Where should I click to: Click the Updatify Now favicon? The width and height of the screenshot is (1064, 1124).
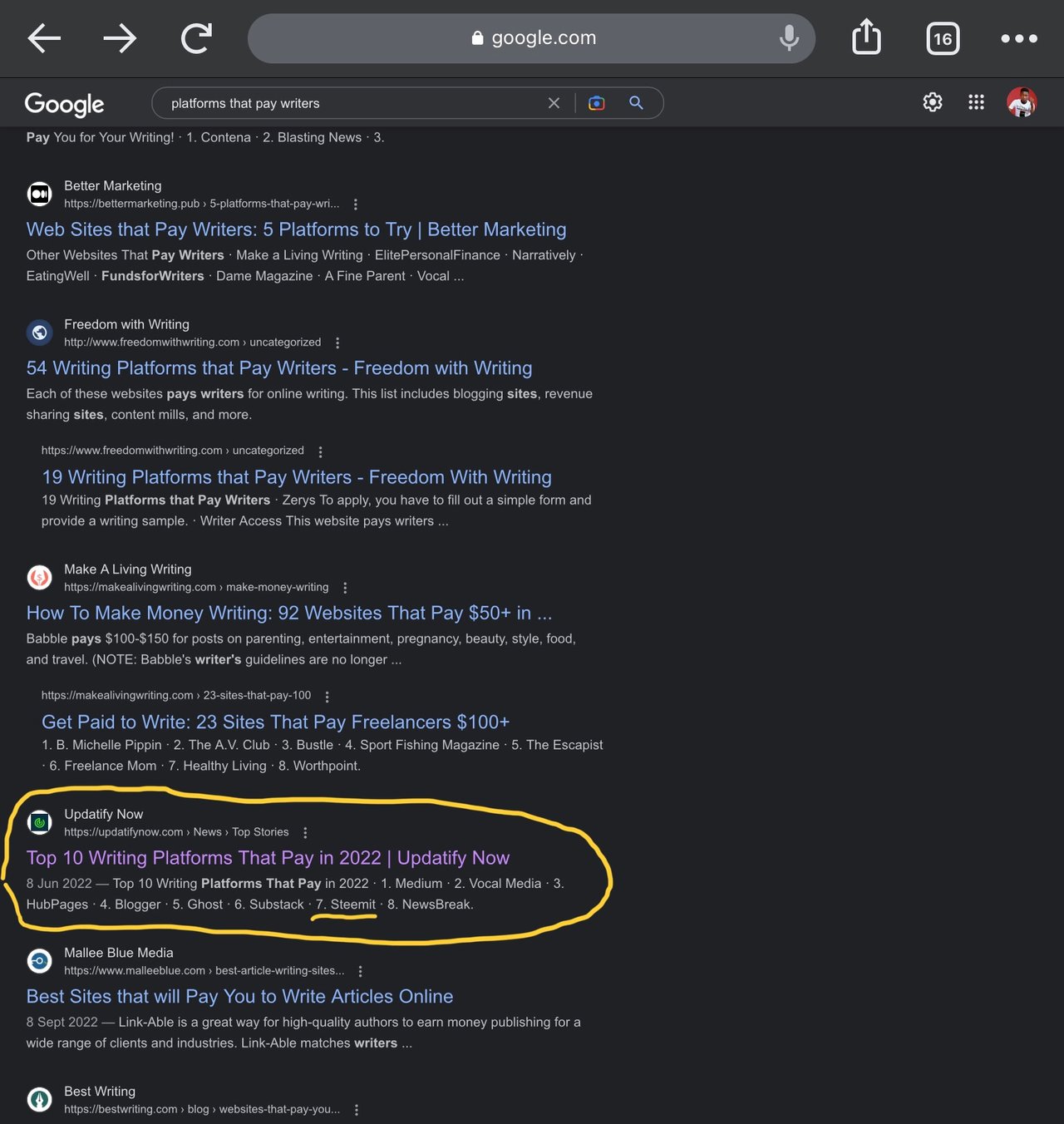[x=39, y=822]
